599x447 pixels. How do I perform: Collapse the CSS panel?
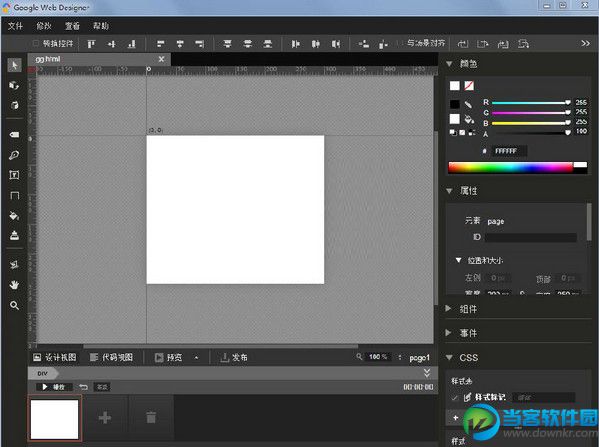(449, 357)
